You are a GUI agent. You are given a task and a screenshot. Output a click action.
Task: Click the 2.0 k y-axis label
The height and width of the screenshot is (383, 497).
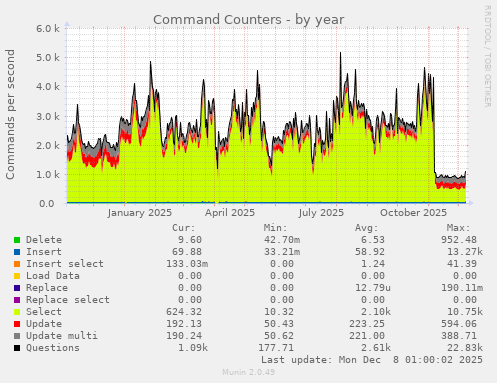48,145
